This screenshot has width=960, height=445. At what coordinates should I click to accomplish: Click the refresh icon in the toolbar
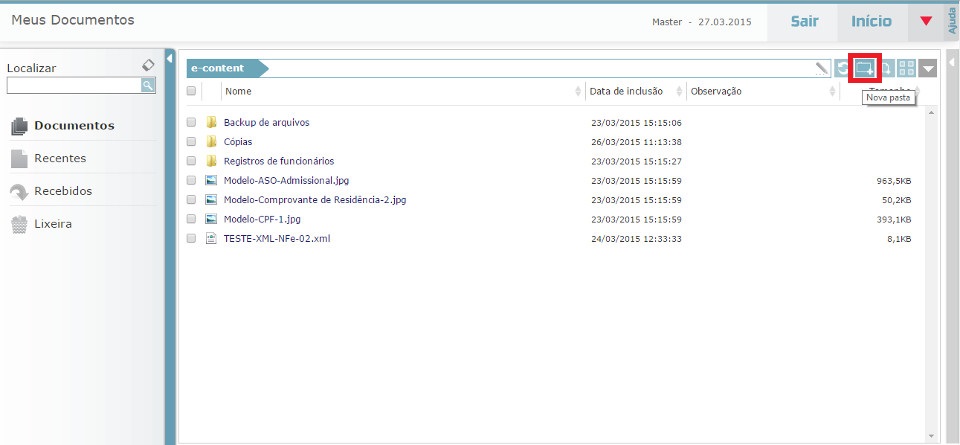pos(841,69)
